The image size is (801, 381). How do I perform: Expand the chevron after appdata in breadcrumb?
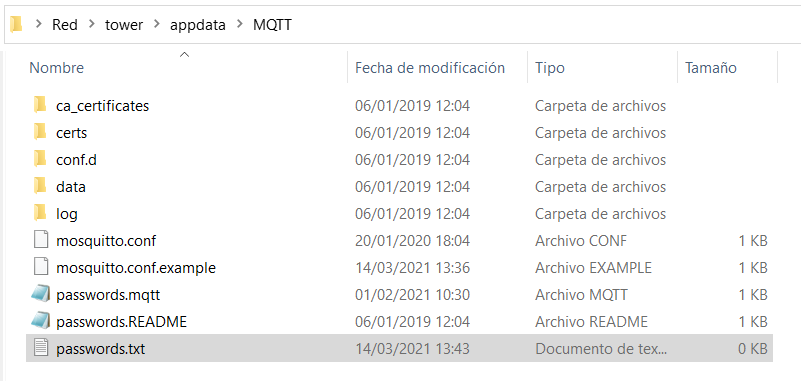coord(240,25)
